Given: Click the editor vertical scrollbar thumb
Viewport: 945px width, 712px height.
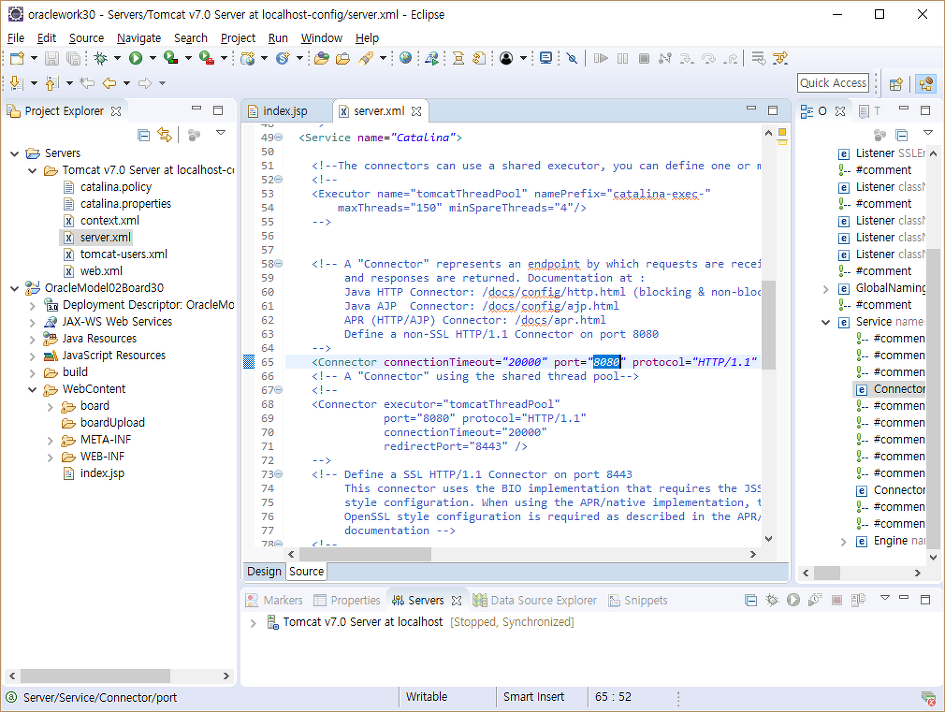Looking at the screenshot, I should (768, 323).
